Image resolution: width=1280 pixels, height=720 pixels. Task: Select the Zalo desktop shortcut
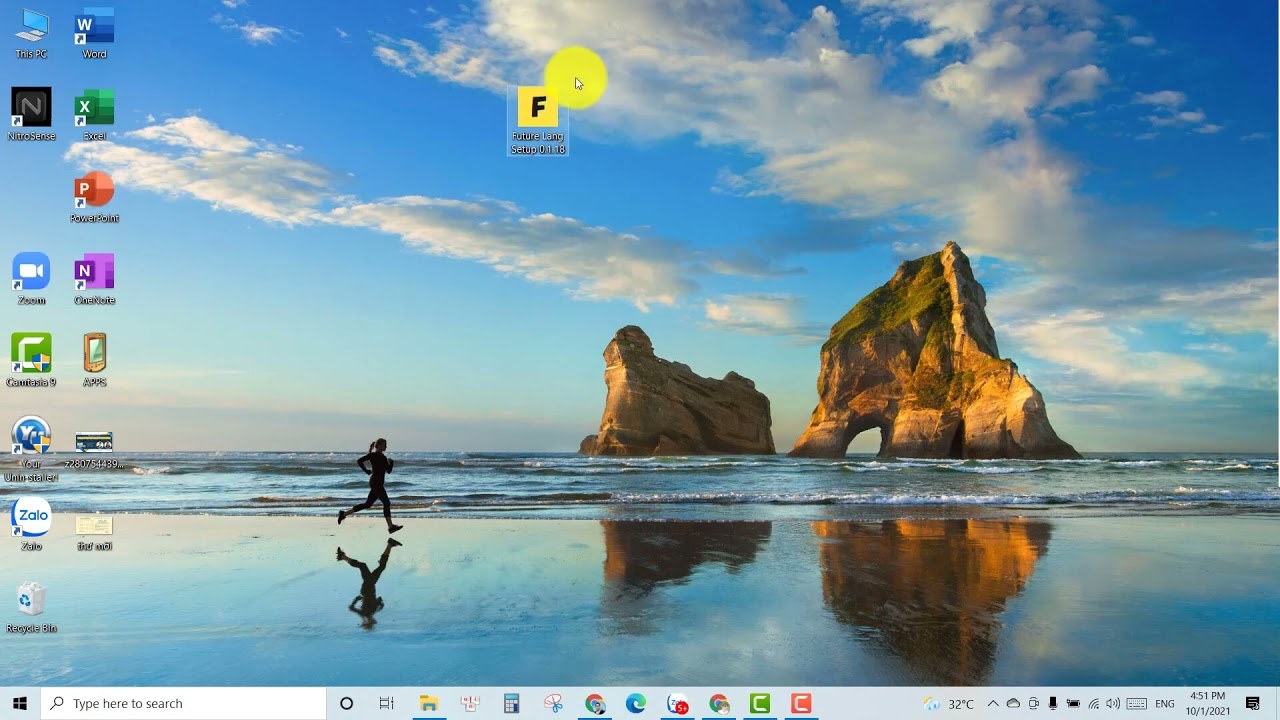click(x=31, y=525)
